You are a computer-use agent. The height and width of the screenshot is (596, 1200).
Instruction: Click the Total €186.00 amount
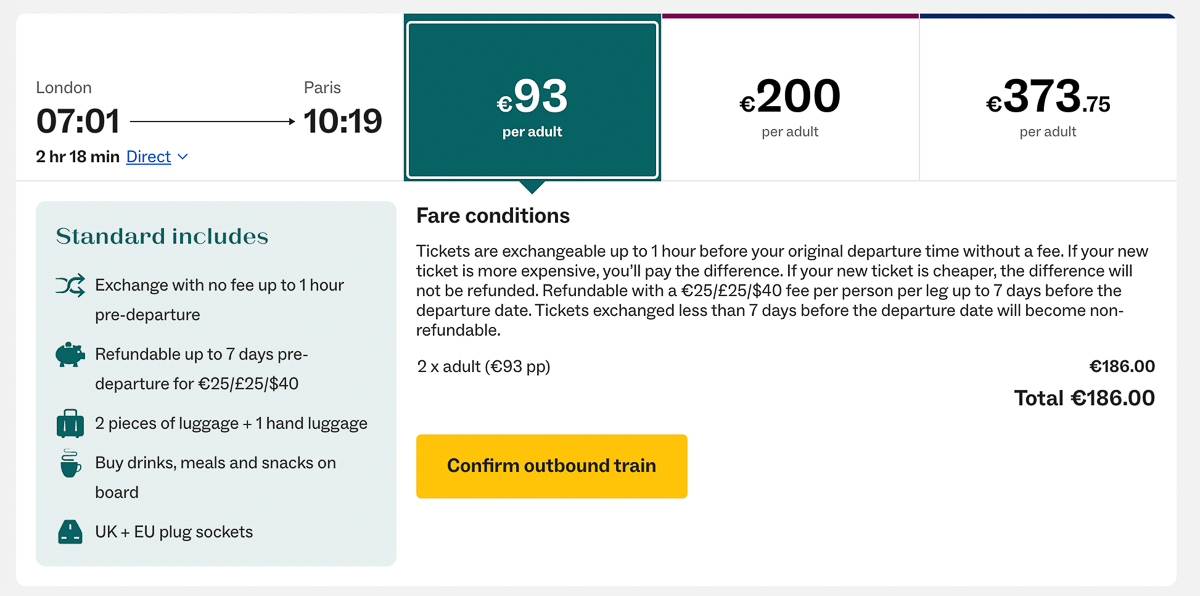click(1084, 398)
